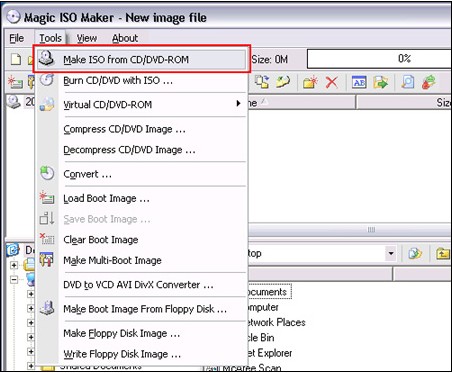The height and width of the screenshot is (373, 452).
Task: Open DVD to VCD AVI DivX Converter
Action: (x=141, y=285)
